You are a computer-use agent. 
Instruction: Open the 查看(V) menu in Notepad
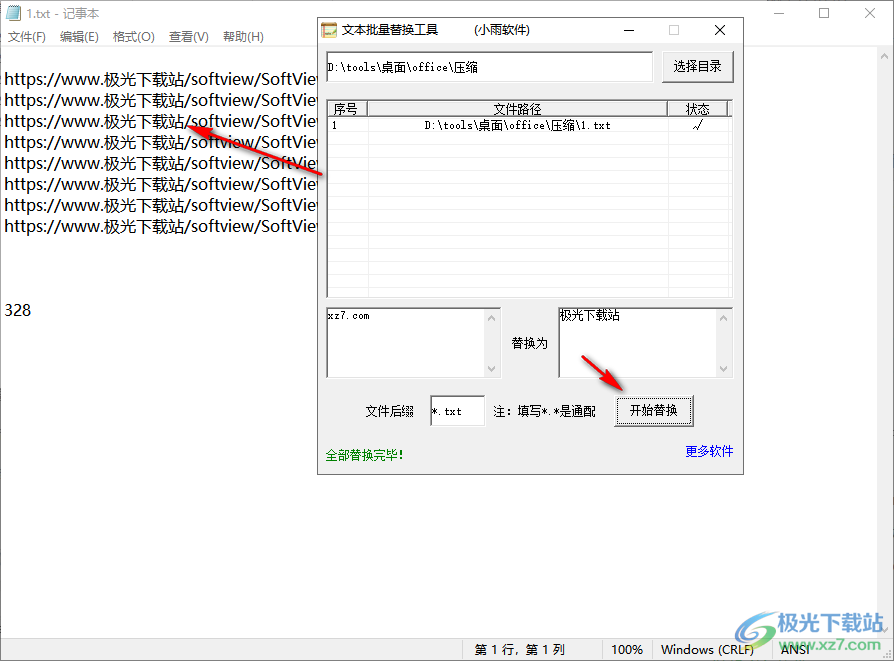(x=189, y=37)
